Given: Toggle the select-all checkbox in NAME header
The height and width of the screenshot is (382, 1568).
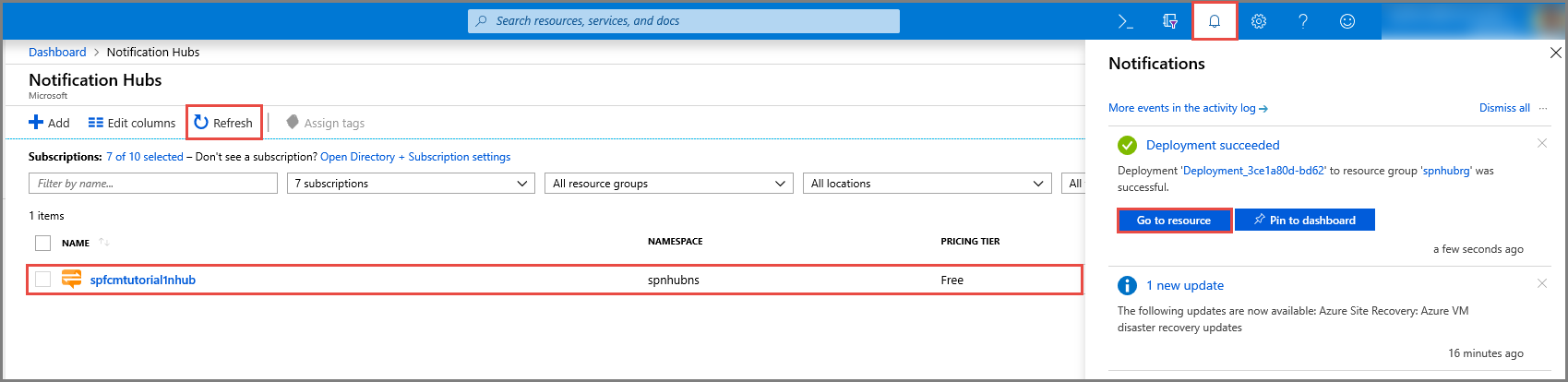Looking at the screenshot, I should (x=42, y=243).
